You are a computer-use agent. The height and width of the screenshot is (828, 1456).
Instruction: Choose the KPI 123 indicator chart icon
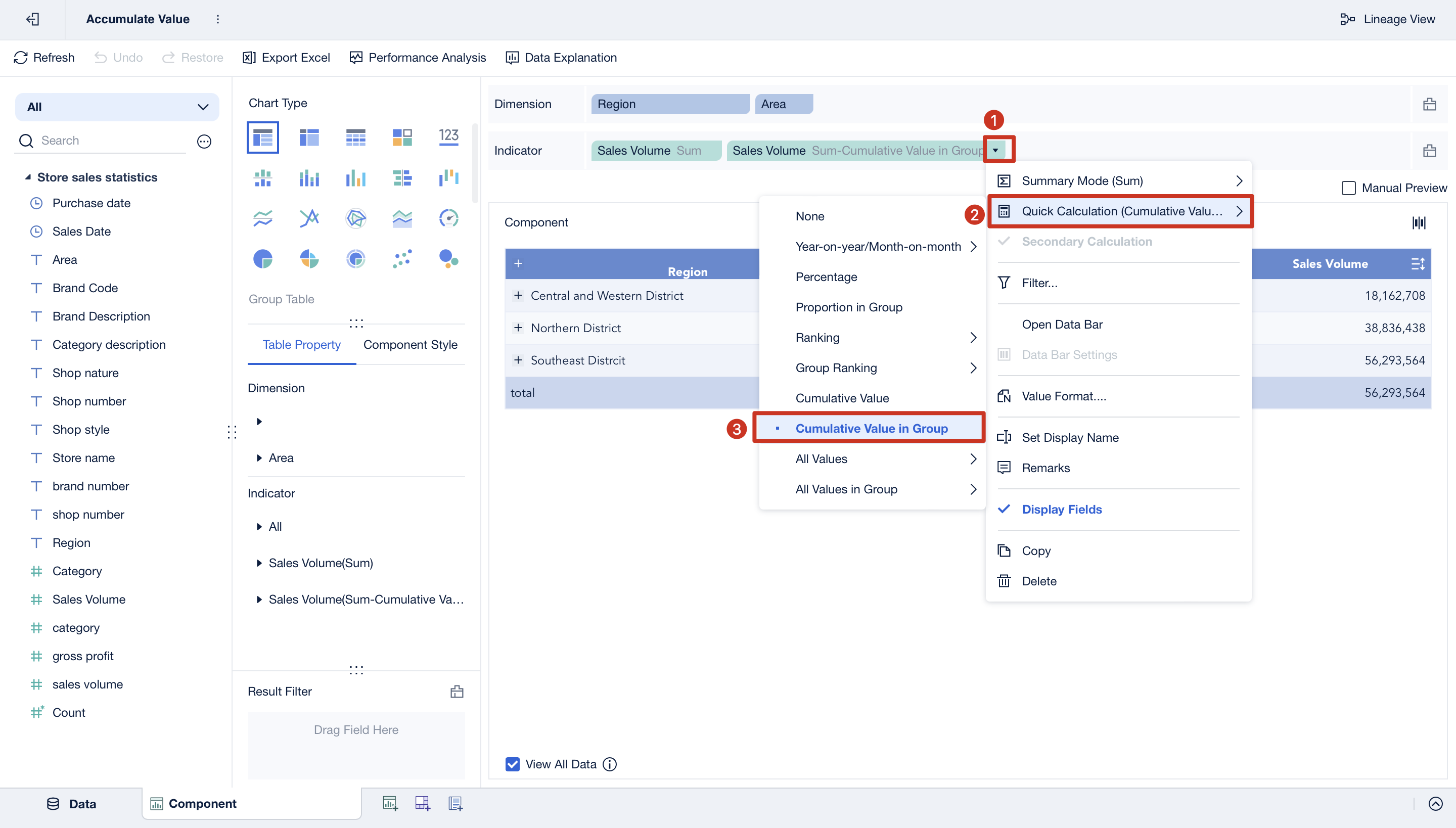point(448,137)
